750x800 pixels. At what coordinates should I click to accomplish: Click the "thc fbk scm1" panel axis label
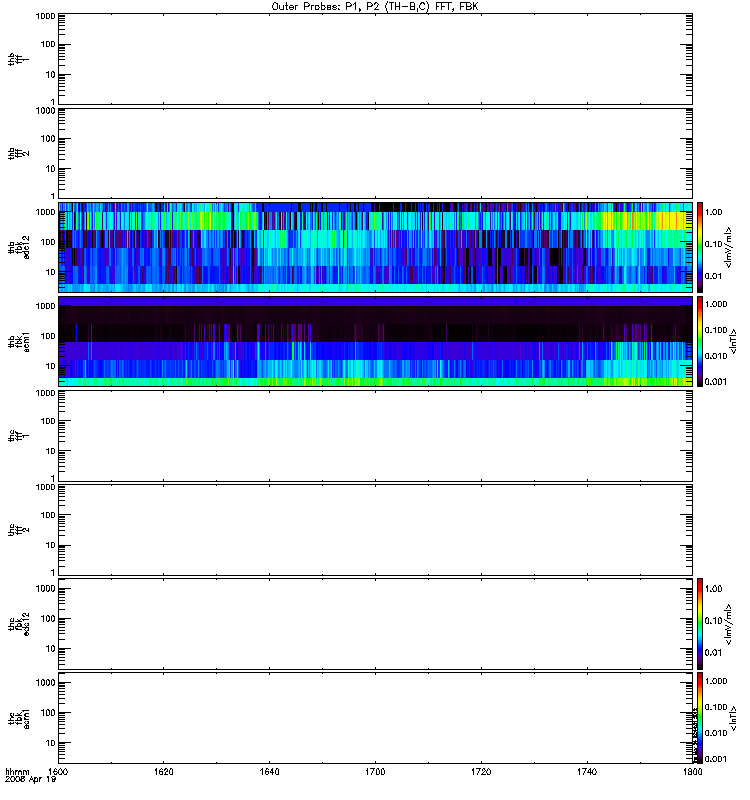[18, 718]
